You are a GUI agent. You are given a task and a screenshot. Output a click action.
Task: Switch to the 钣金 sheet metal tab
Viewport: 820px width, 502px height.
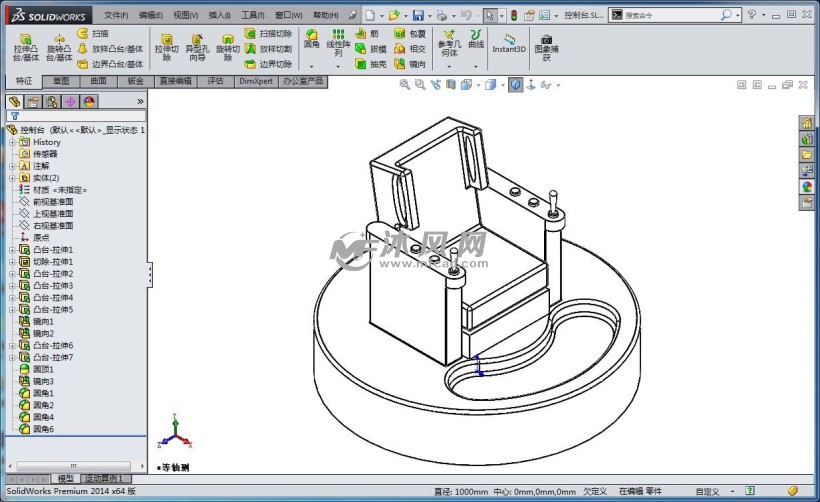tap(135, 81)
